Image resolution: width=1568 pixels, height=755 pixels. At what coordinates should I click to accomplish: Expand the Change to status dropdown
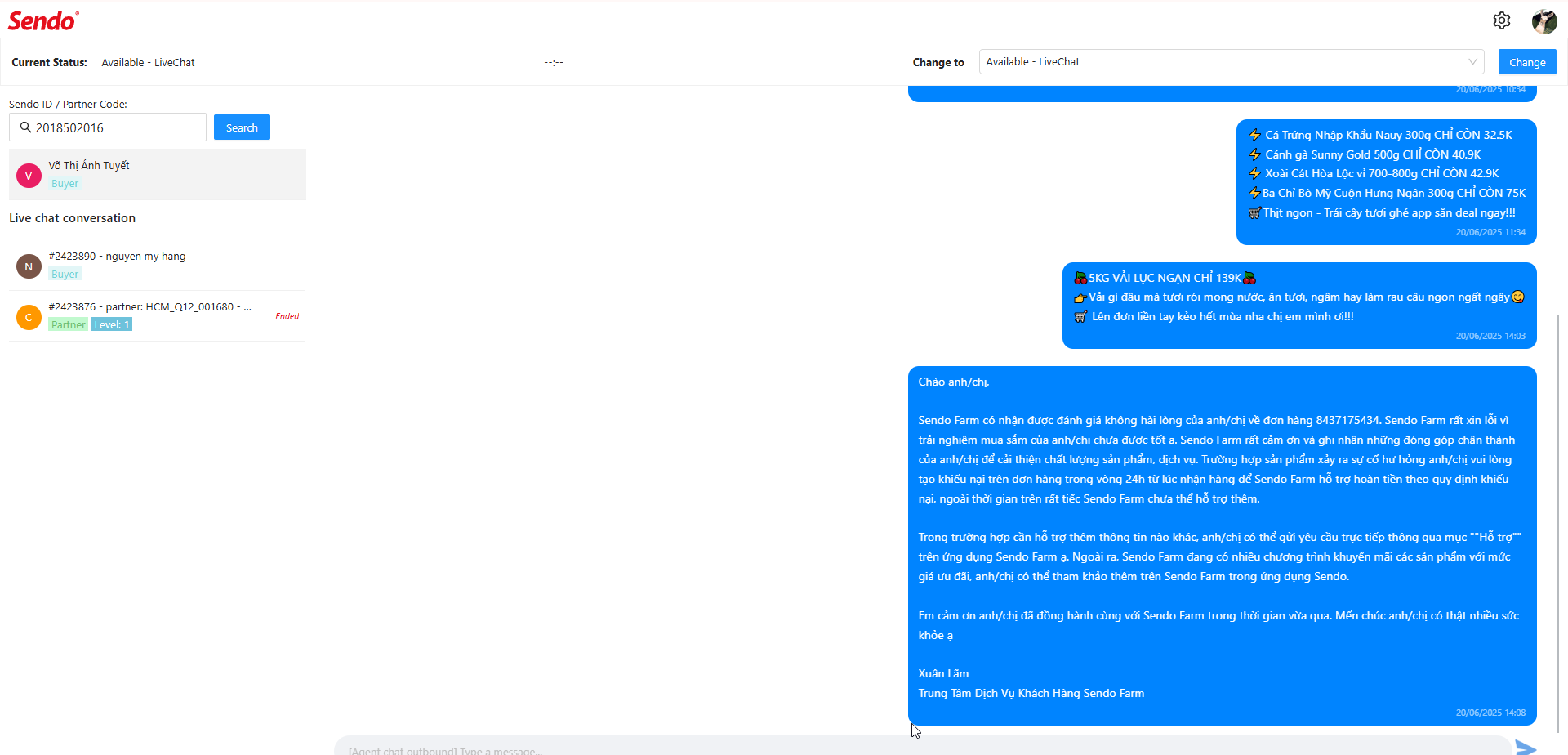(x=1232, y=62)
